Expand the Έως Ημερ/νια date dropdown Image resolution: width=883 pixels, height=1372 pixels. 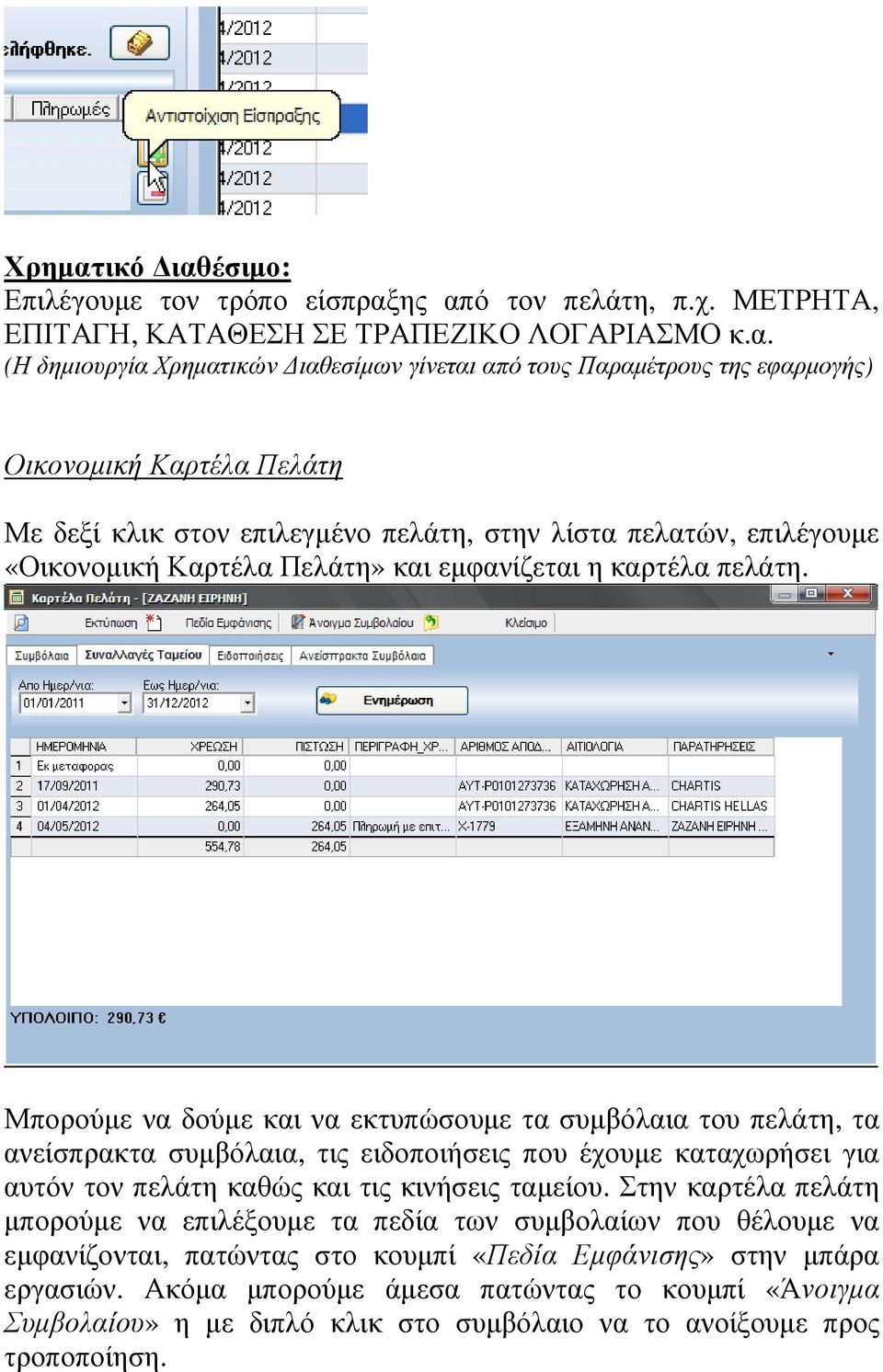[247, 703]
